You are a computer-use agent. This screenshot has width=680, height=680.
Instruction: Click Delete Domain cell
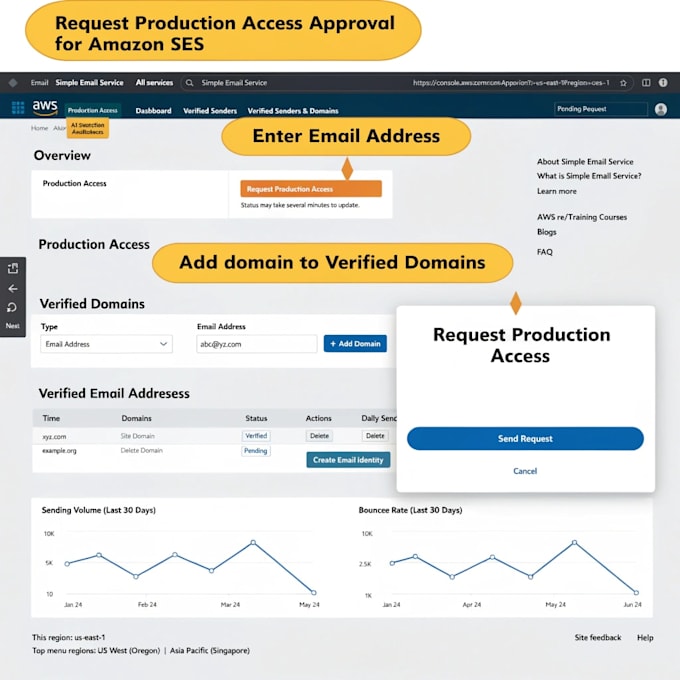[141, 450]
